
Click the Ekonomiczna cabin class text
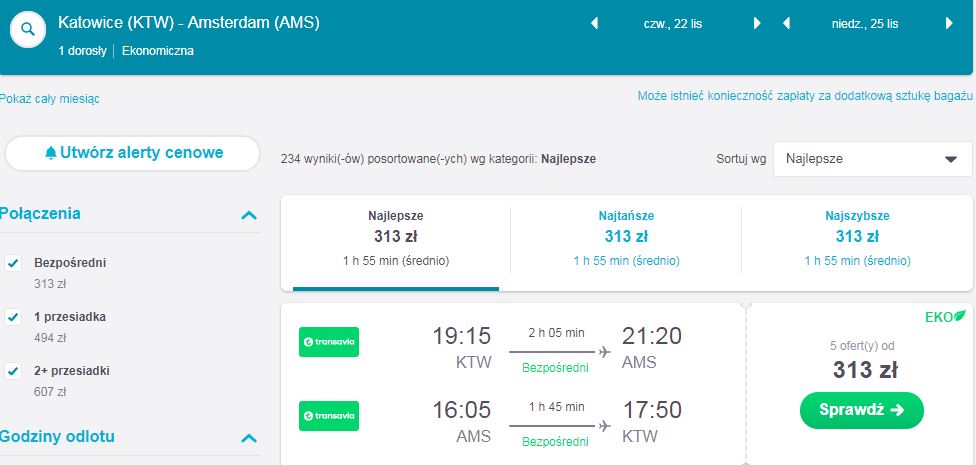click(x=157, y=51)
